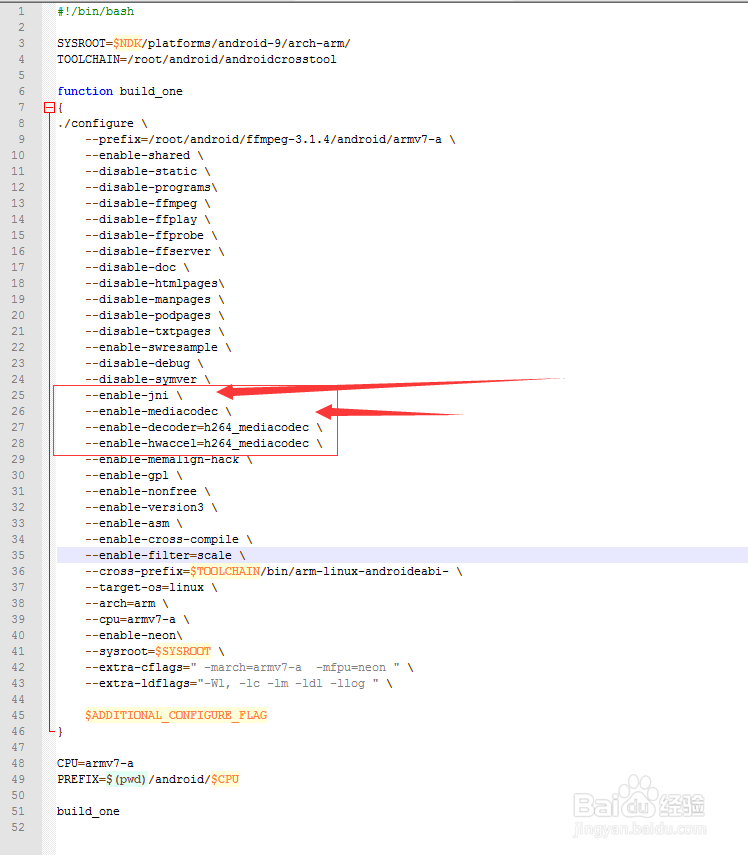
Task: Click the TOOLCHAIN=/root/android/androidcrosstool line
Action: [x=197, y=59]
